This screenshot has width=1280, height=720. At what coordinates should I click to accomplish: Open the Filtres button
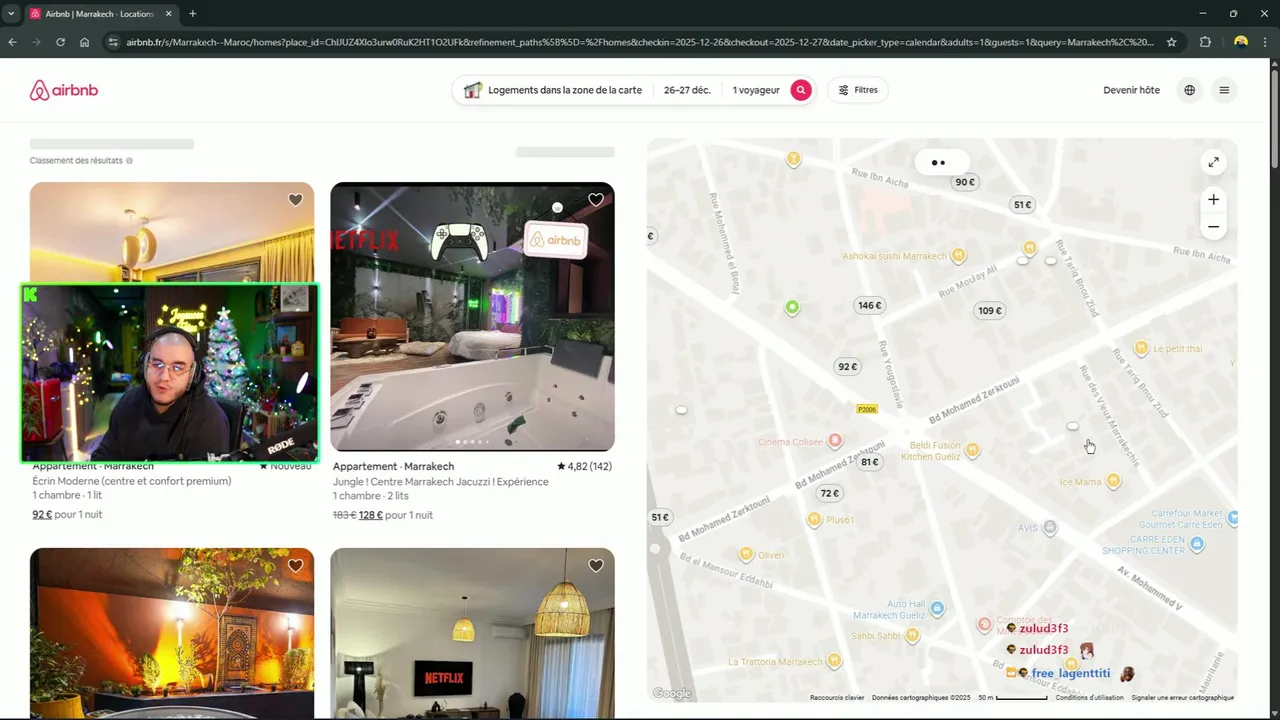pos(858,90)
